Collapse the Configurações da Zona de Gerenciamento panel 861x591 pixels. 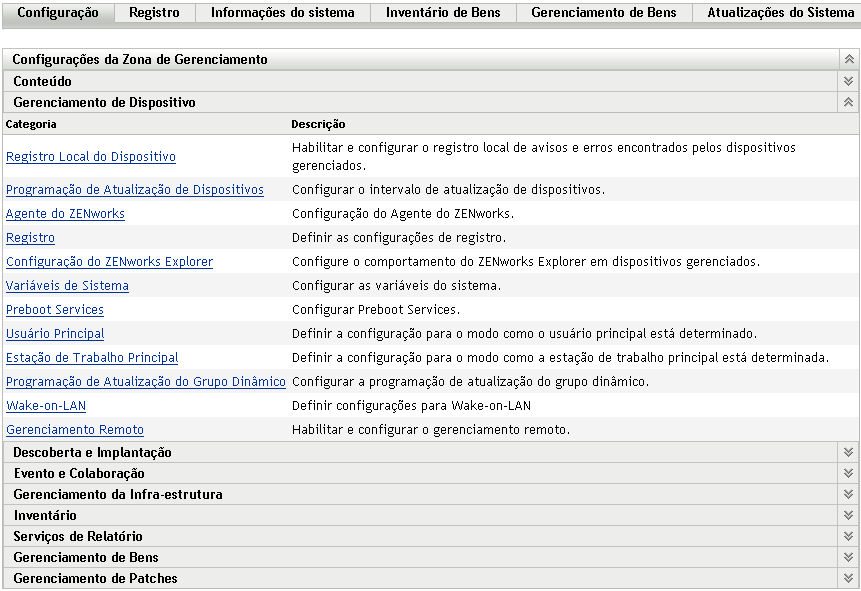click(848, 59)
